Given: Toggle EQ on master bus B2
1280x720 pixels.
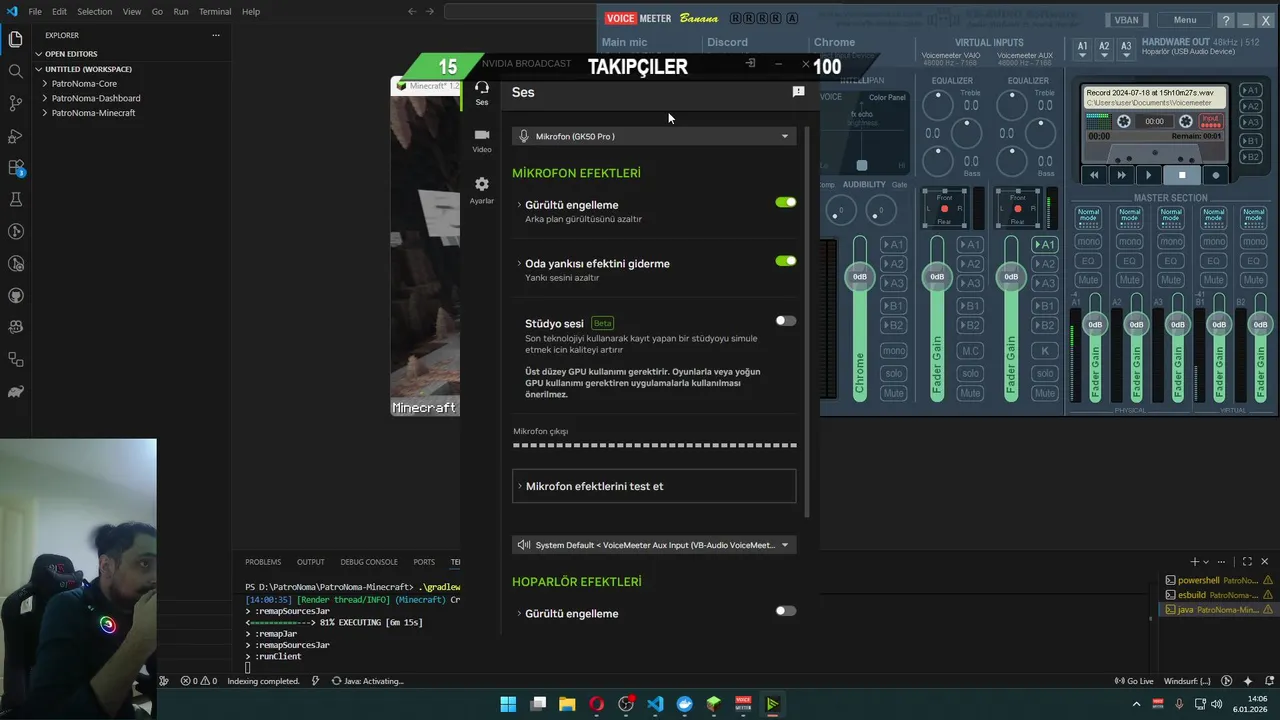Looking at the screenshot, I should coord(1254,261).
